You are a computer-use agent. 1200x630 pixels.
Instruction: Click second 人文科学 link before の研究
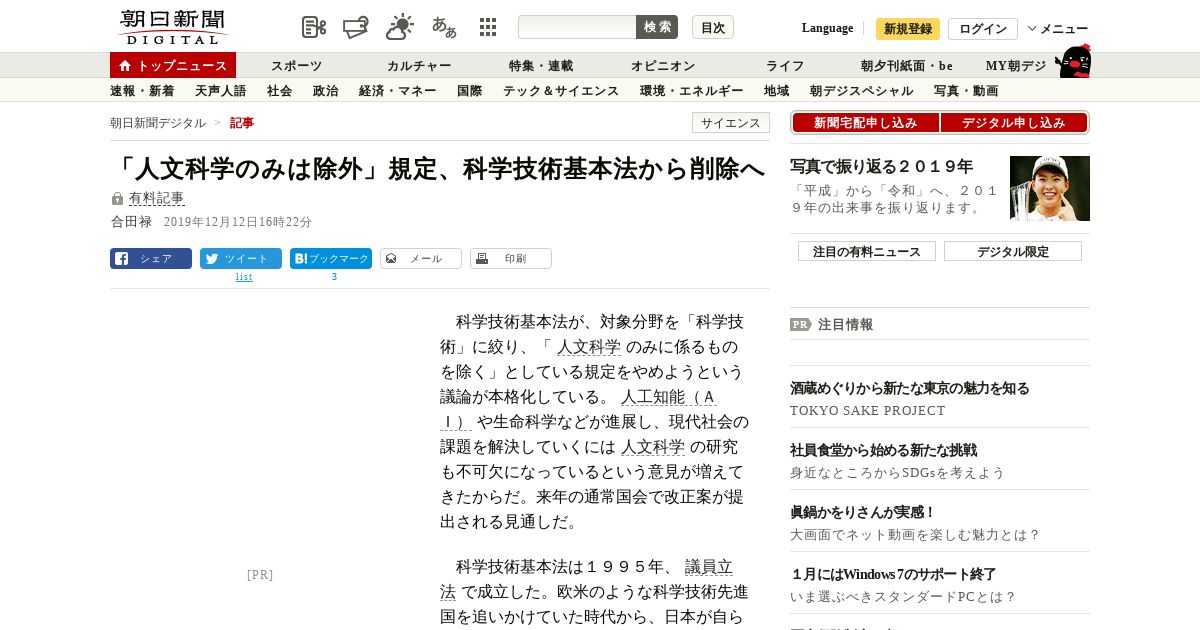point(652,447)
